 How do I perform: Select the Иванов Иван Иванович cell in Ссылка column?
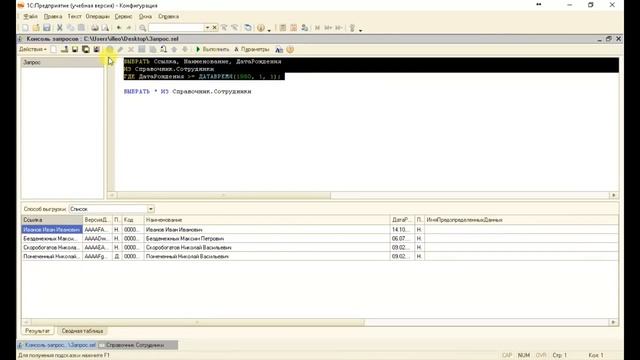(52, 230)
